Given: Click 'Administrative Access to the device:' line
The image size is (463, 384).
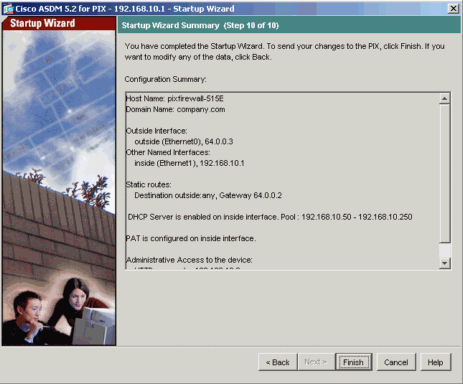Looking at the screenshot, I should click(189, 260).
